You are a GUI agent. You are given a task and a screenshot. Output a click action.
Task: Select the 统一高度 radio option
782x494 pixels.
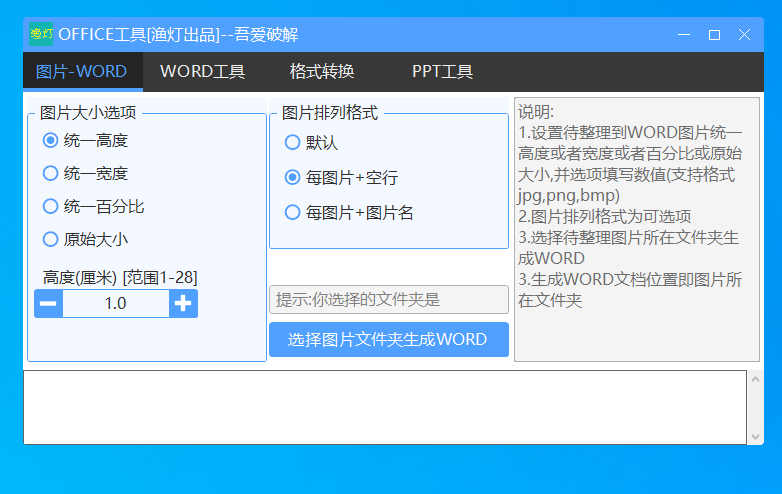pyautogui.click(x=85, y=141)
